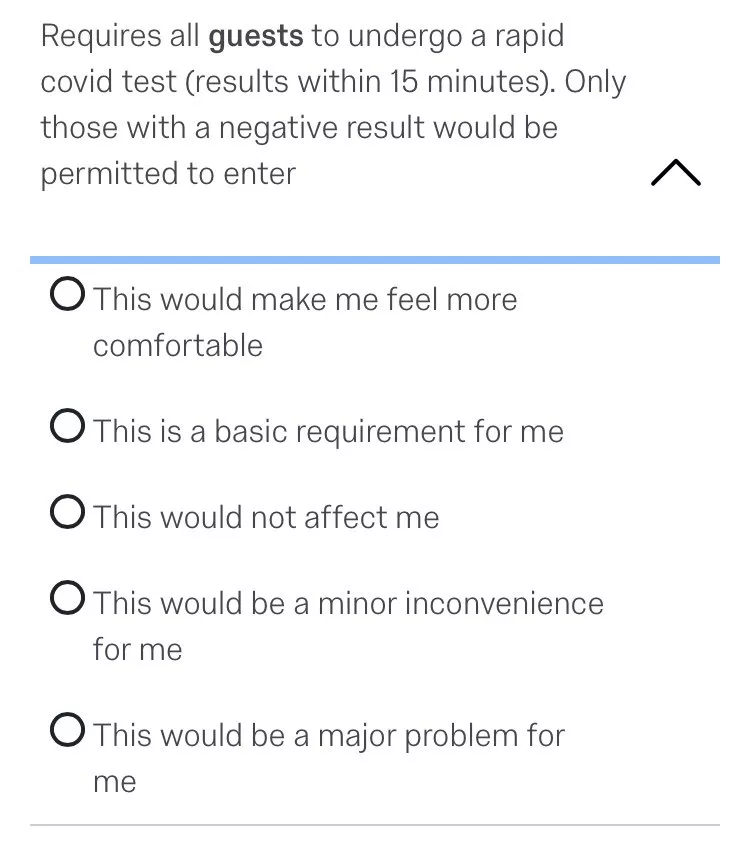Click the 'This is a basic requirement for me' label

click(x=329, y=432)
